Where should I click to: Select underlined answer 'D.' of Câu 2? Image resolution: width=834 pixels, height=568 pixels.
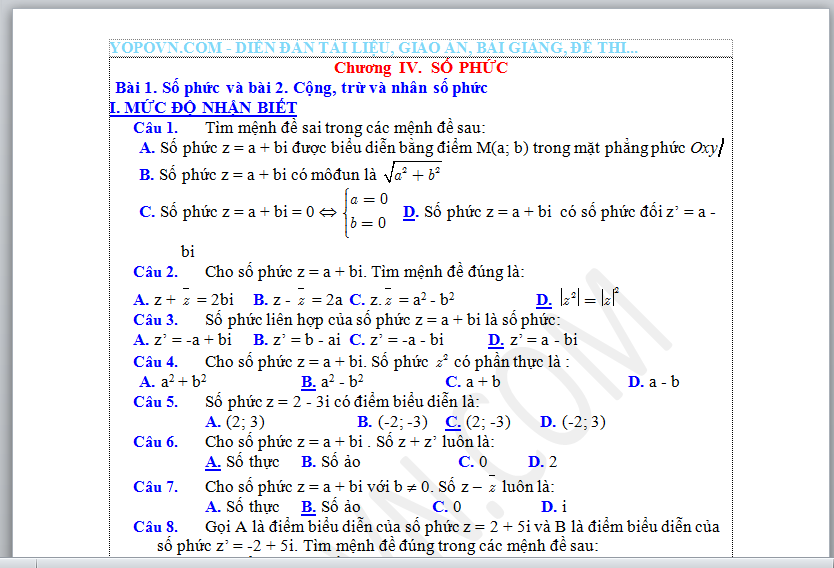[x=543, y=299]
